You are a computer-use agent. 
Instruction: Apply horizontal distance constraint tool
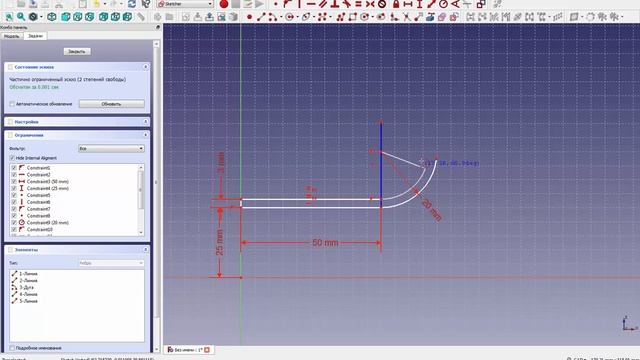pyautogui.click(x=408, y=4)
